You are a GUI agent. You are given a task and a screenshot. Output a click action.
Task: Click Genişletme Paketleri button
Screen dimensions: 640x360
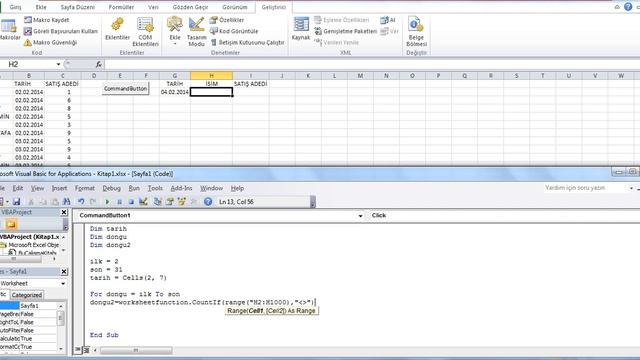[346, 31]
